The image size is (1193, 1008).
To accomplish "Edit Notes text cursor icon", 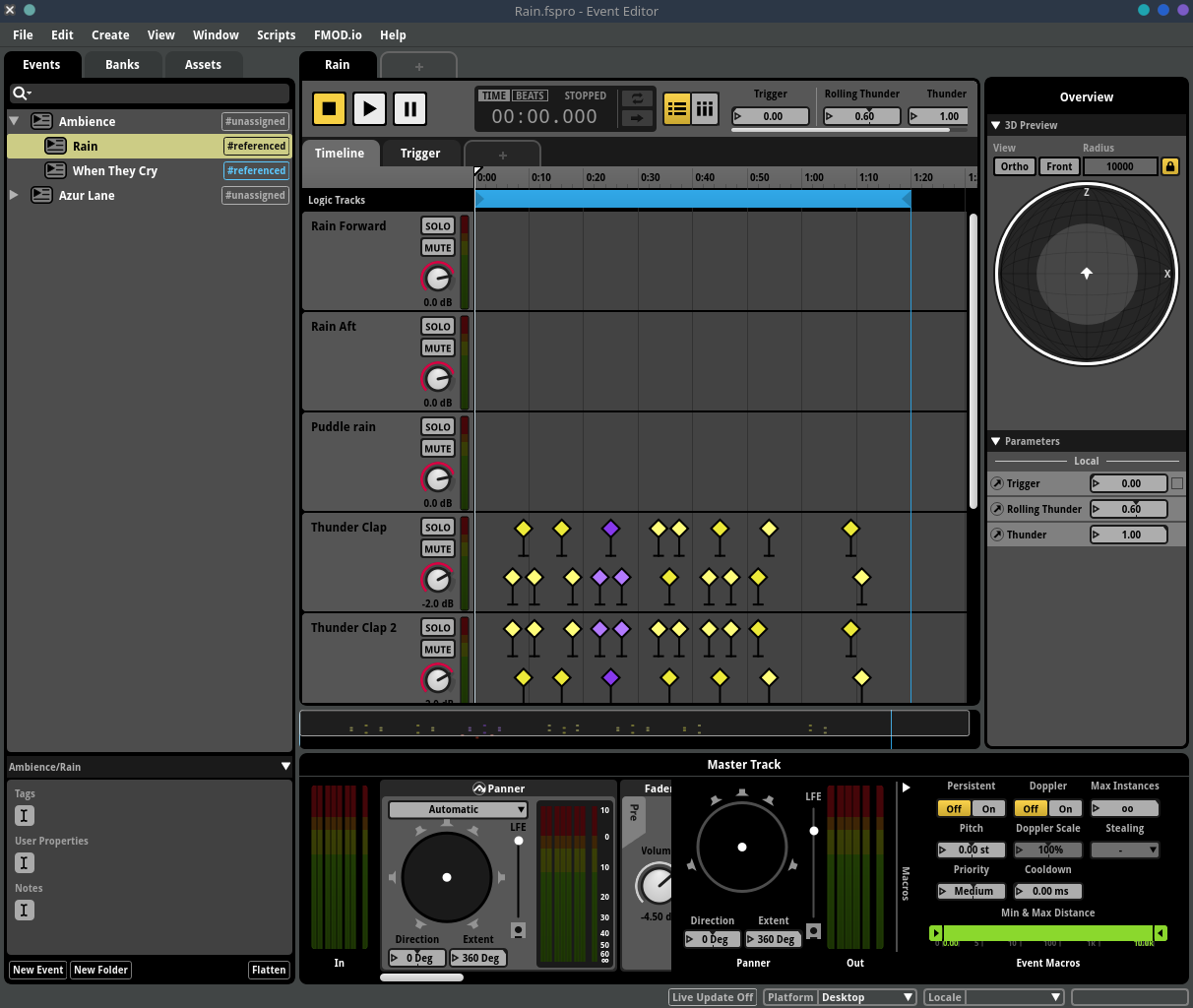I will pos(25,910).
